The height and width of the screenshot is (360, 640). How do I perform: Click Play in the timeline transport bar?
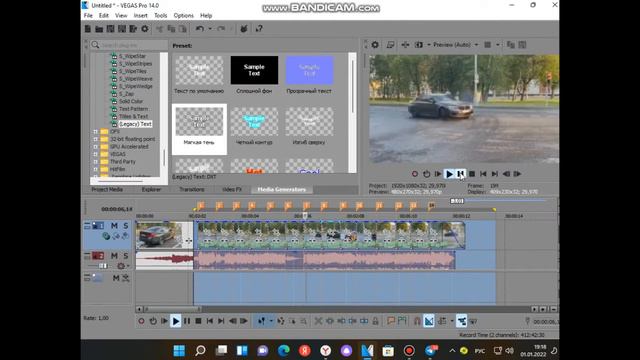click(176, 321)
